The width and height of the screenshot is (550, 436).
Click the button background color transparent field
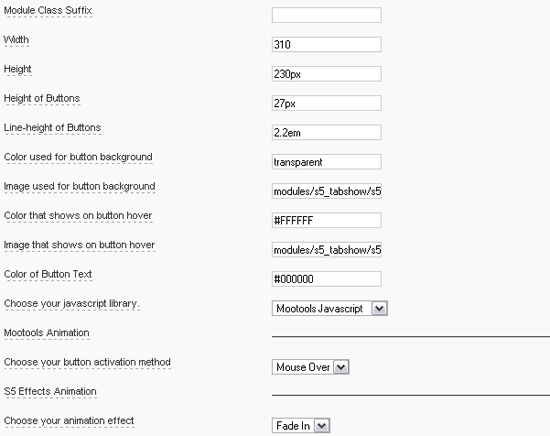point(327,162)
